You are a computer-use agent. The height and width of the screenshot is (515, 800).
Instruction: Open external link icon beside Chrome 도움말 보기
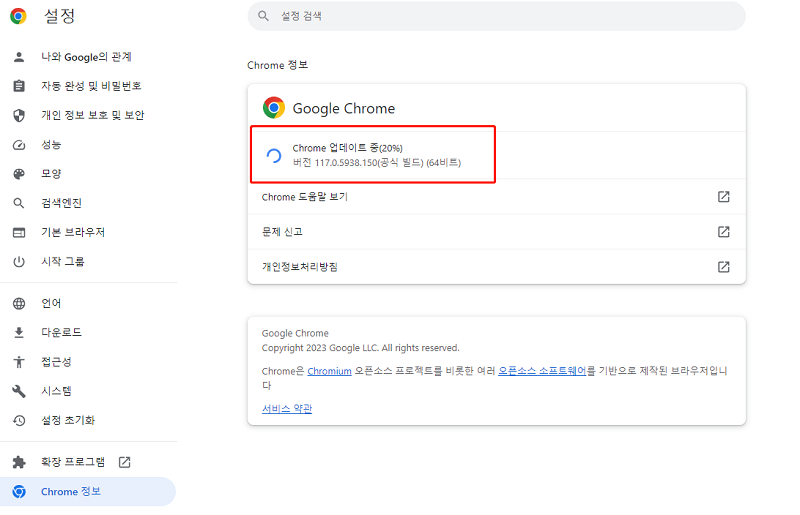coord(724,197)
